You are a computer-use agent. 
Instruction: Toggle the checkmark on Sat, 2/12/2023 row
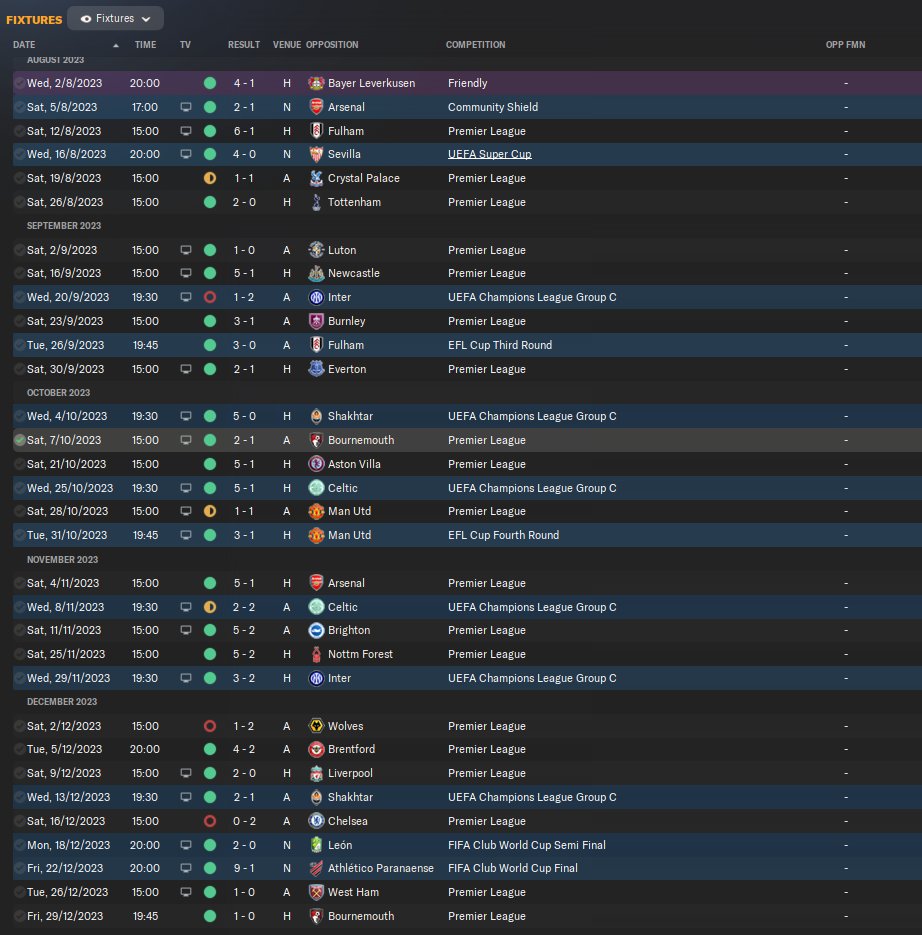(x=20, y=726)
